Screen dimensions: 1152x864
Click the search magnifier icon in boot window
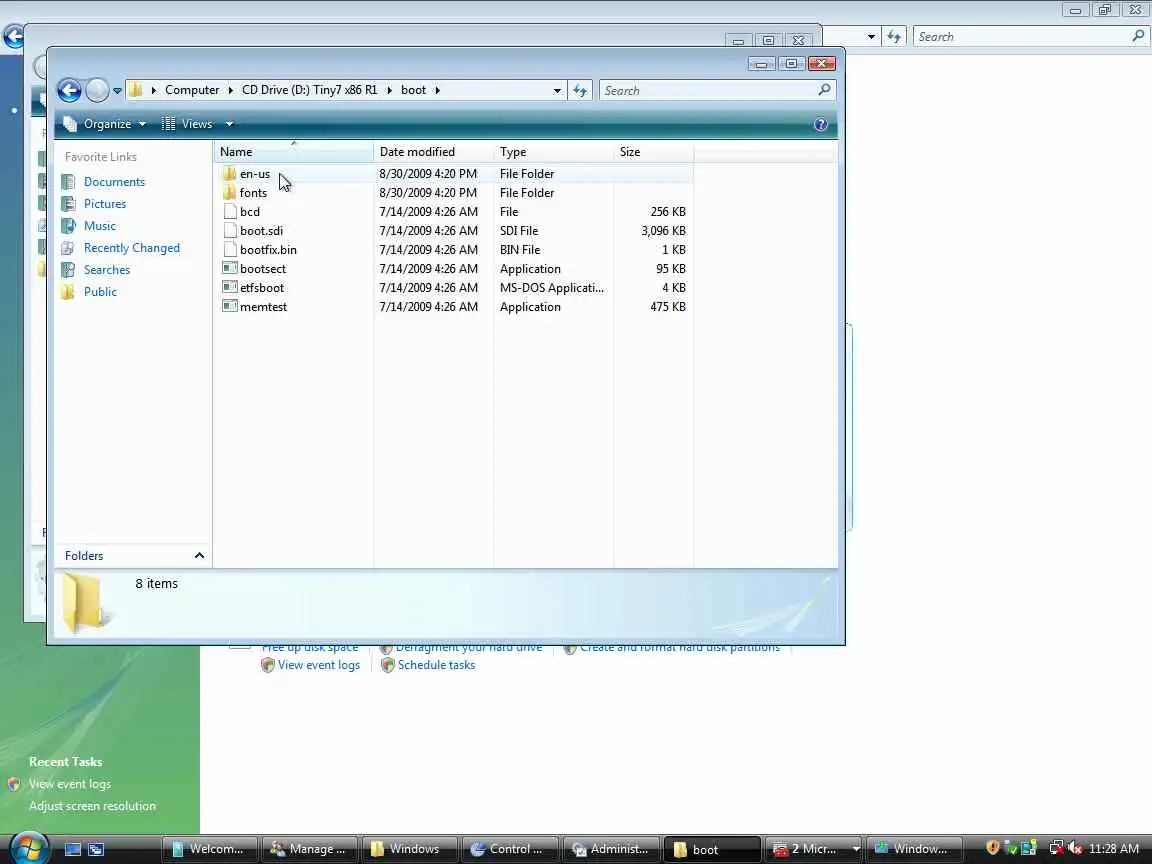coord(824,90)
